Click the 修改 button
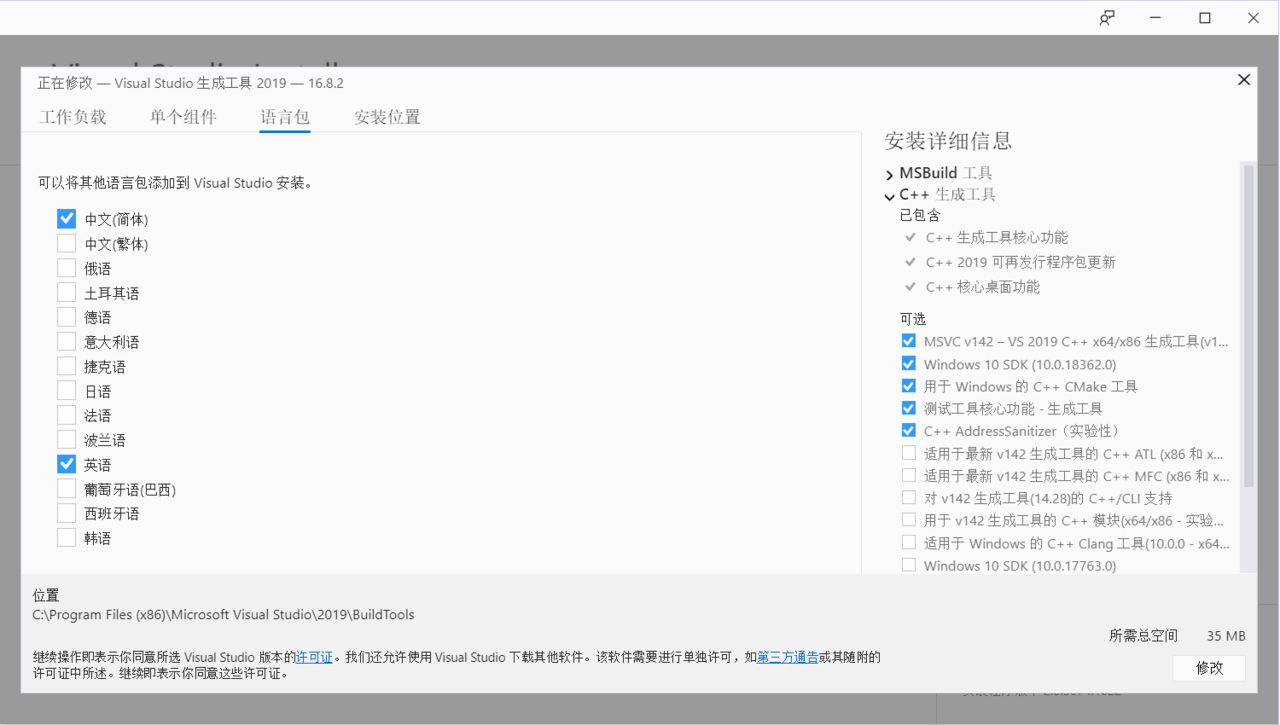 [x=1208, y=668]
